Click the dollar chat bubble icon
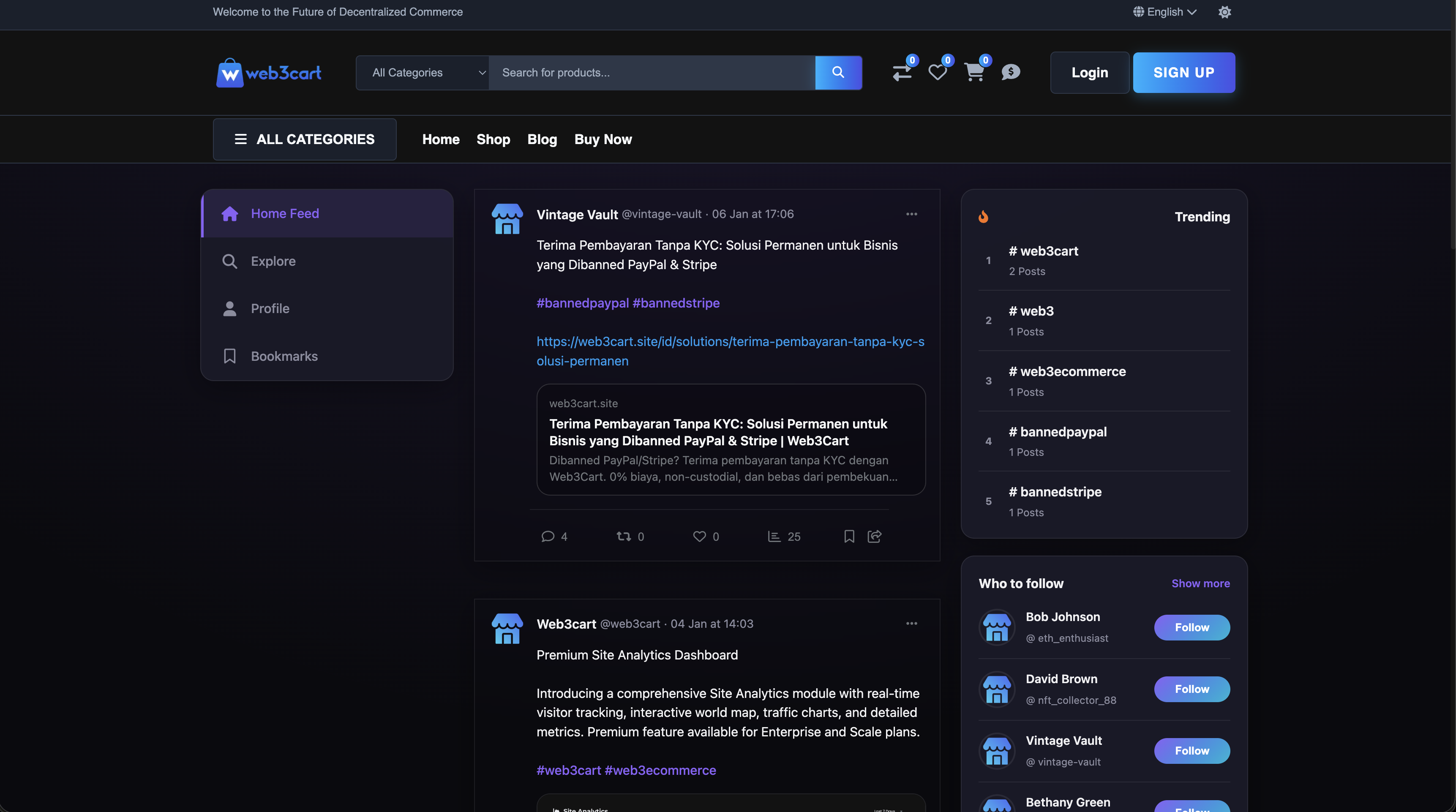1456x812 pixels. pyautogui.click(x=1011, y=72)
